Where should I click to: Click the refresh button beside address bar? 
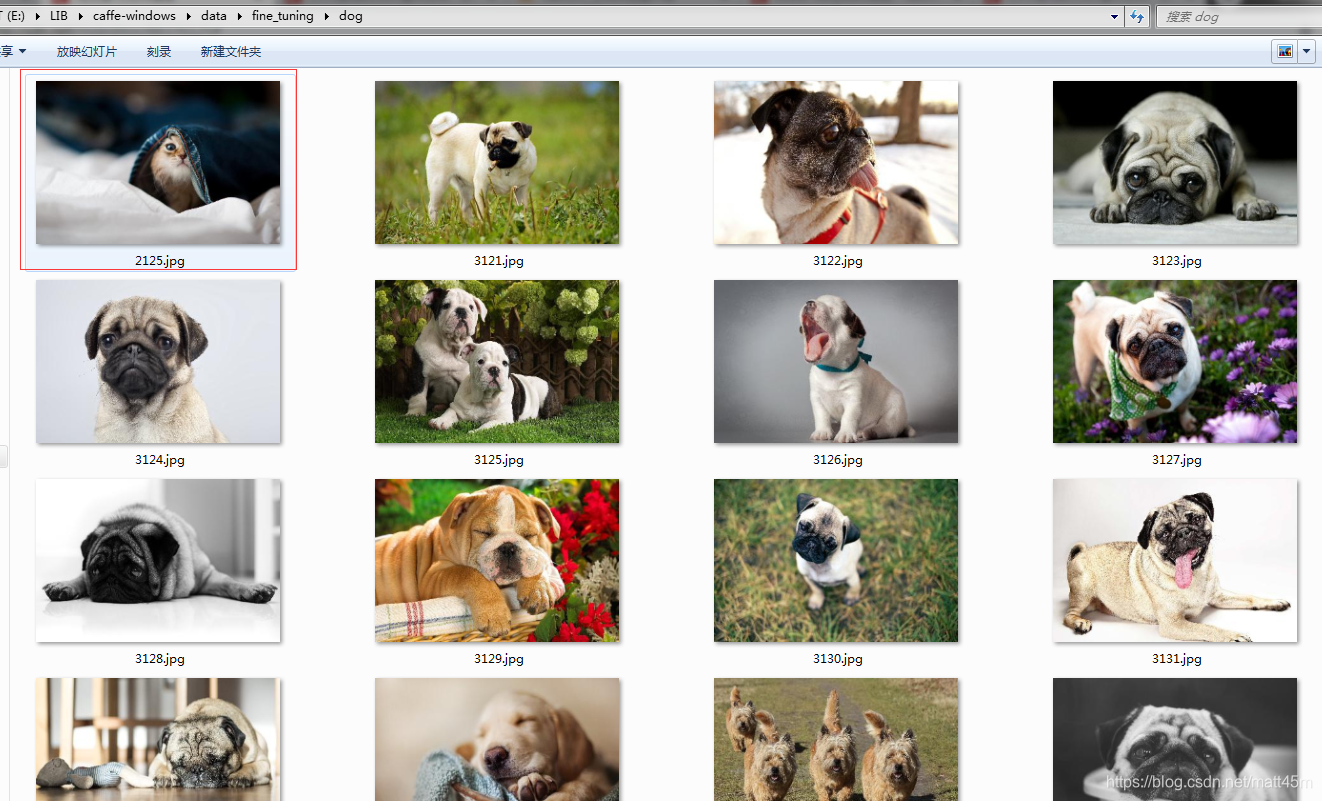[1136, 16]
